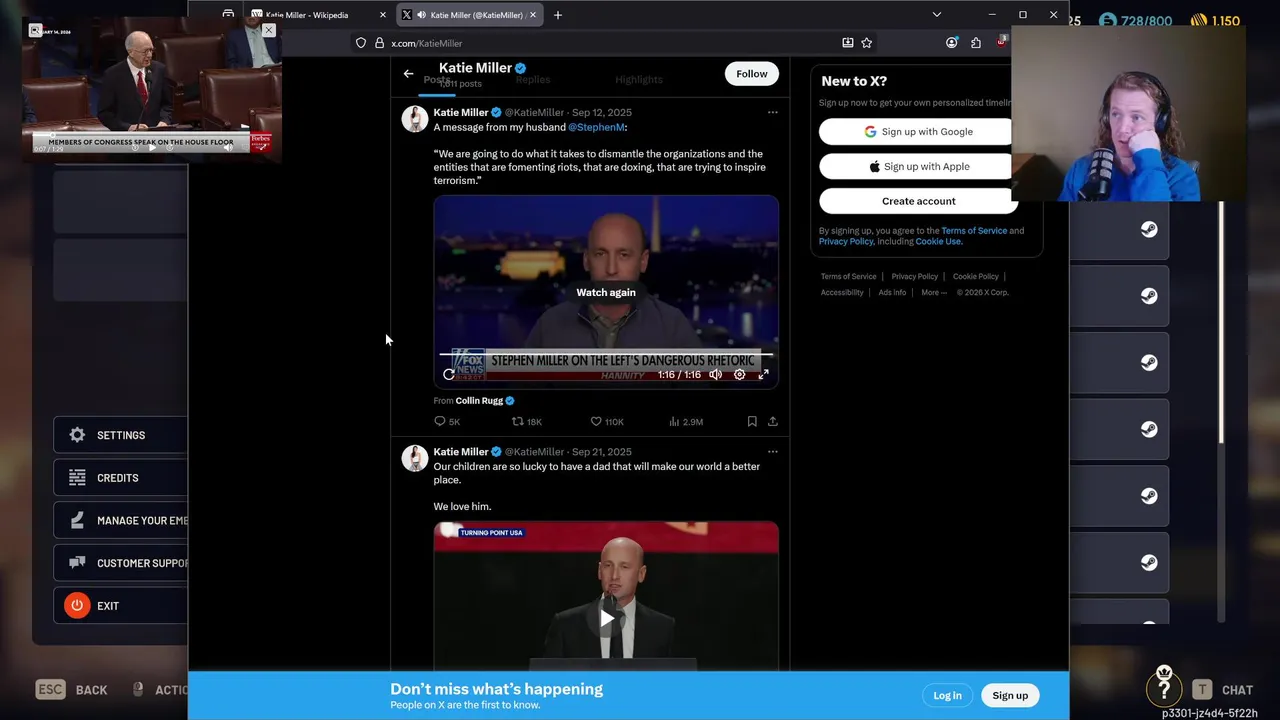This screenshot has width=1280, height=720.
Task: Expand the footer More menu
Action: pyautogui.click(x=933, y=293)
